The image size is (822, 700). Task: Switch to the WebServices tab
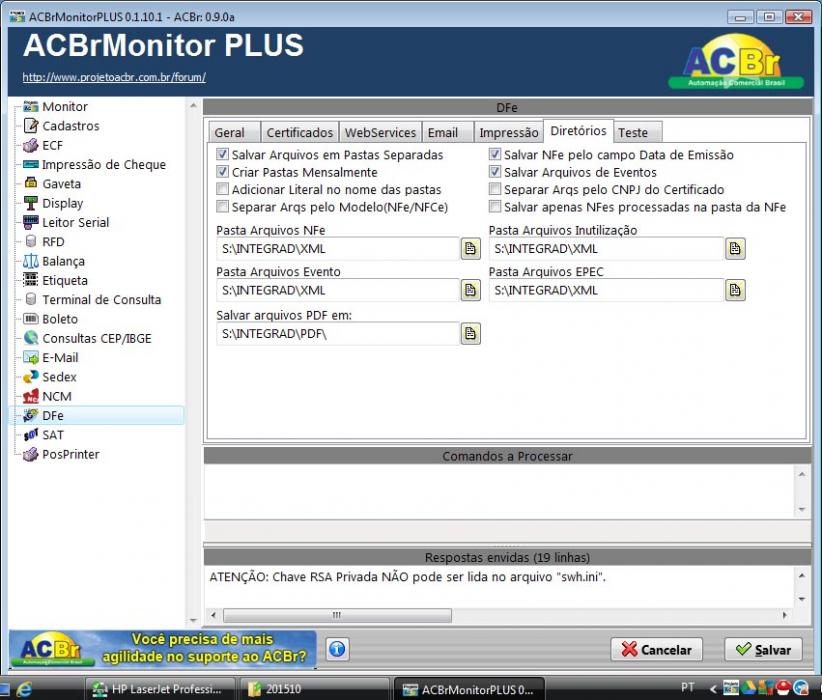(380, 133)
